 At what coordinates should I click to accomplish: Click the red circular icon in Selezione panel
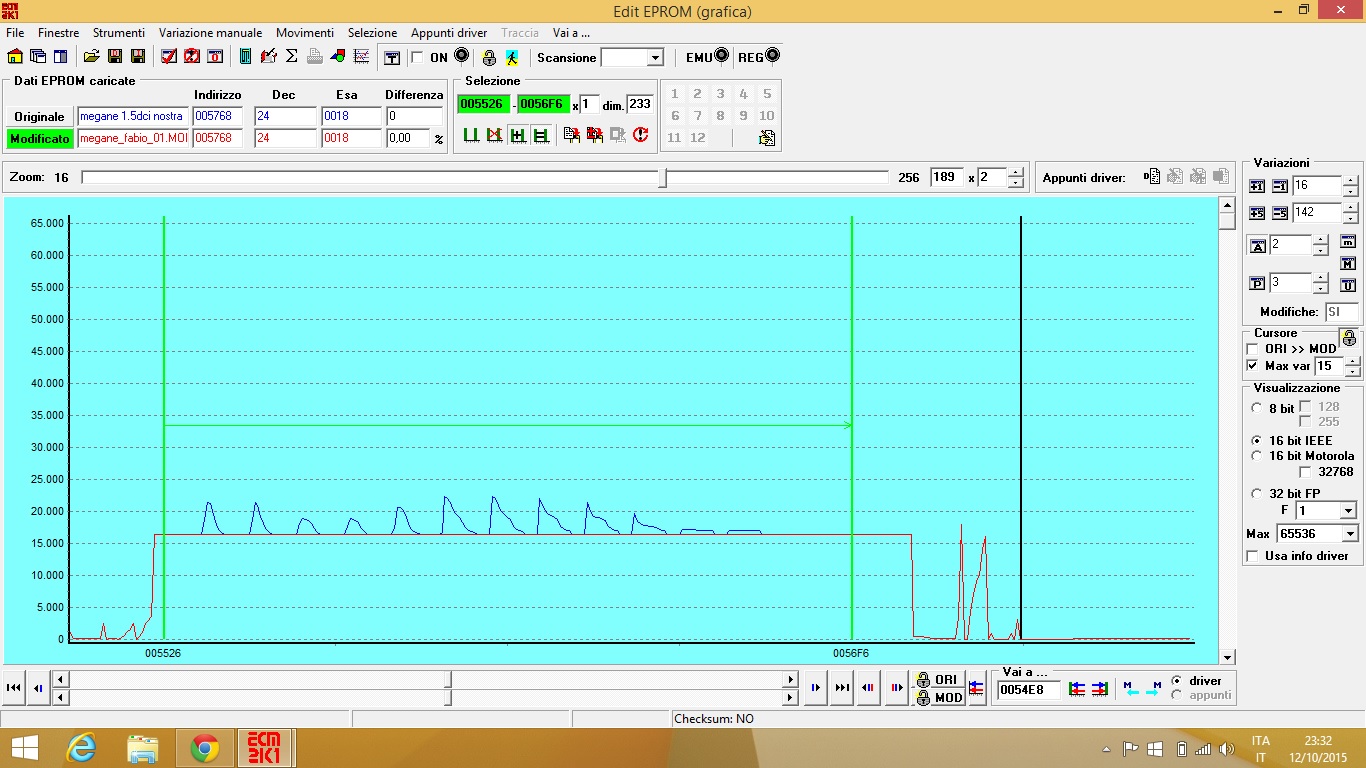pos(641,134)
